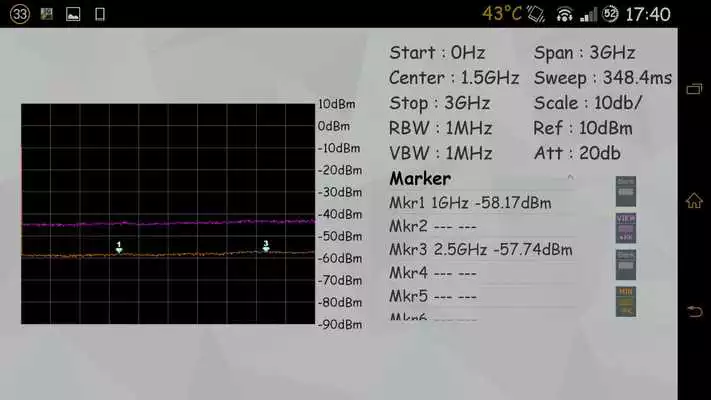Tap the Att : 20db setting
This screenshot has width=711, height=400.
point(577,153)
